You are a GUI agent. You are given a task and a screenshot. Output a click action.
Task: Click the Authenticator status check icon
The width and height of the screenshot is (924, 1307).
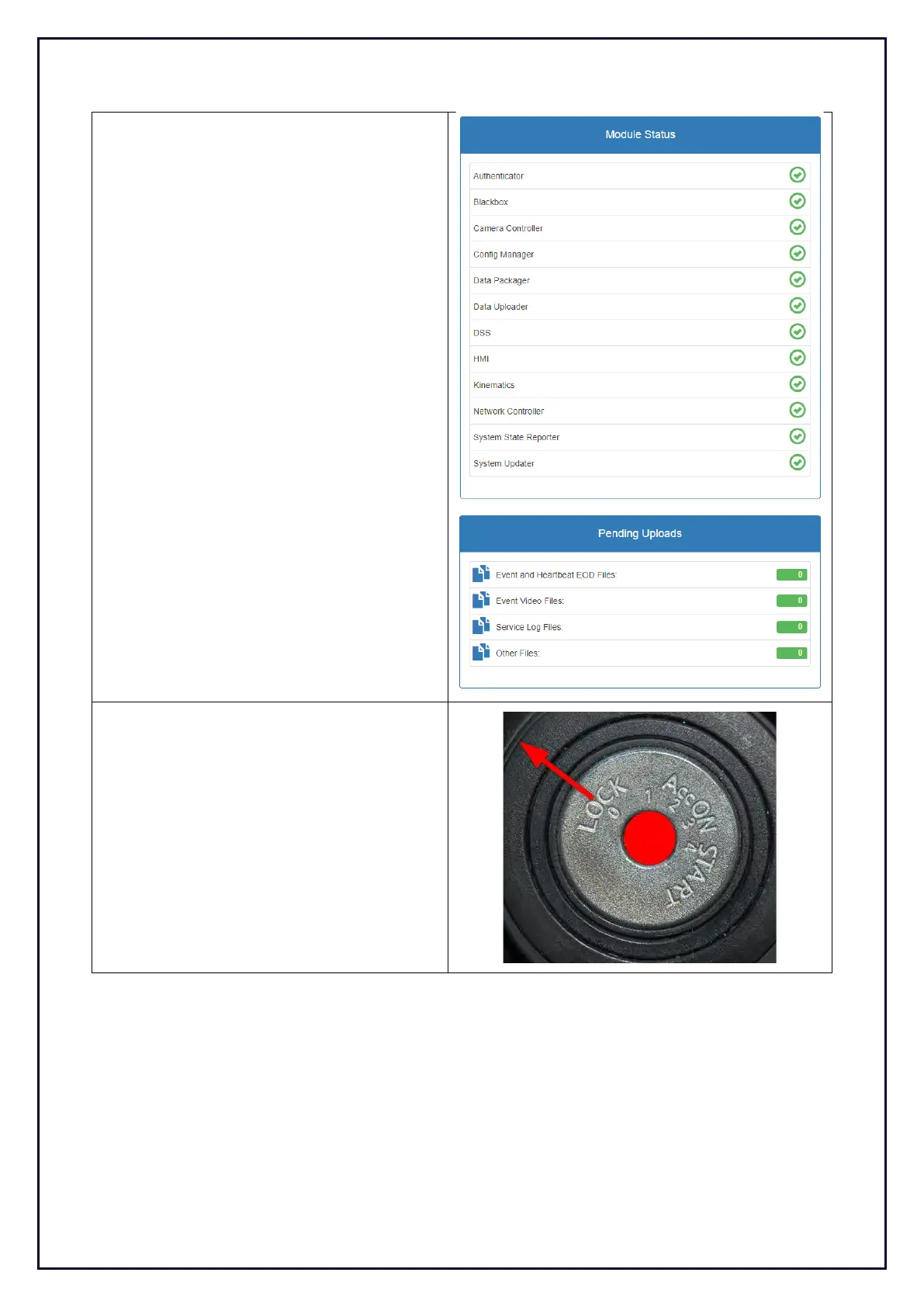pyautogui.click(x=797, y=175)
